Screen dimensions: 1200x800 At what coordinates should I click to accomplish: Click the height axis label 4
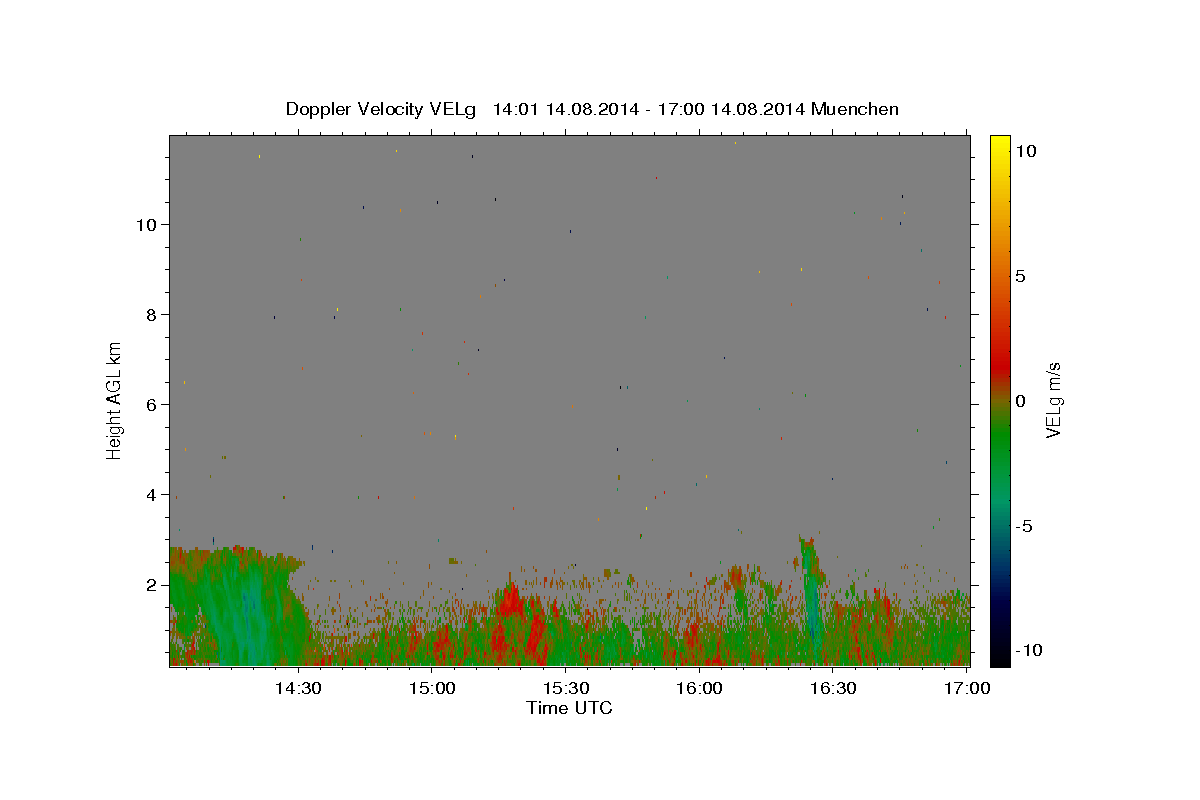click(x=152, y=495)
